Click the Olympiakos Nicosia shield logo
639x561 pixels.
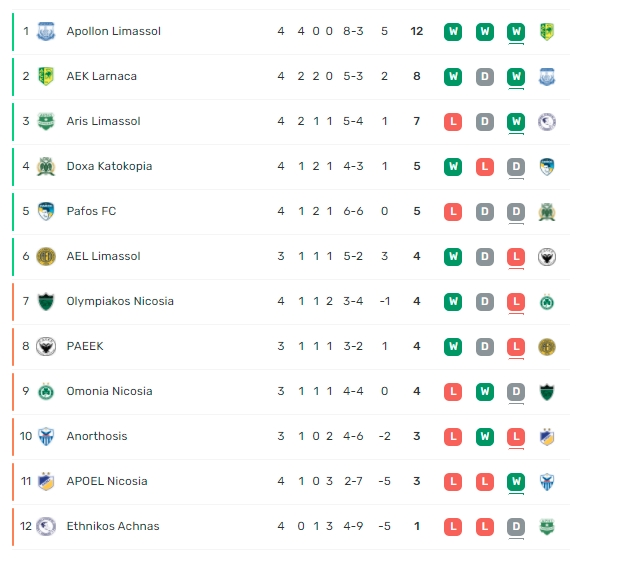(46, 301)
